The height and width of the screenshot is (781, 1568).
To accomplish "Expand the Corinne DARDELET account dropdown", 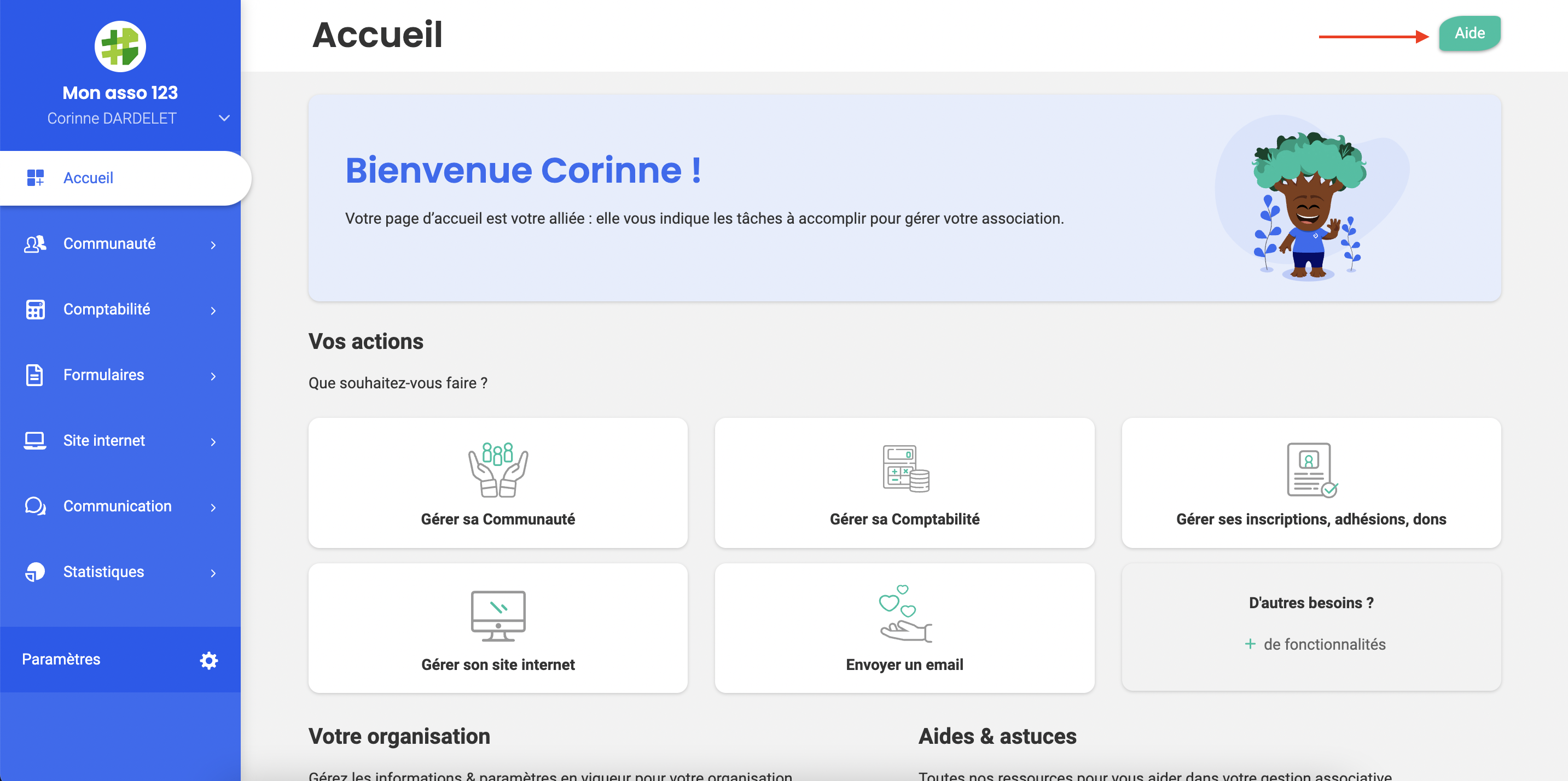I will coord(224,119).
